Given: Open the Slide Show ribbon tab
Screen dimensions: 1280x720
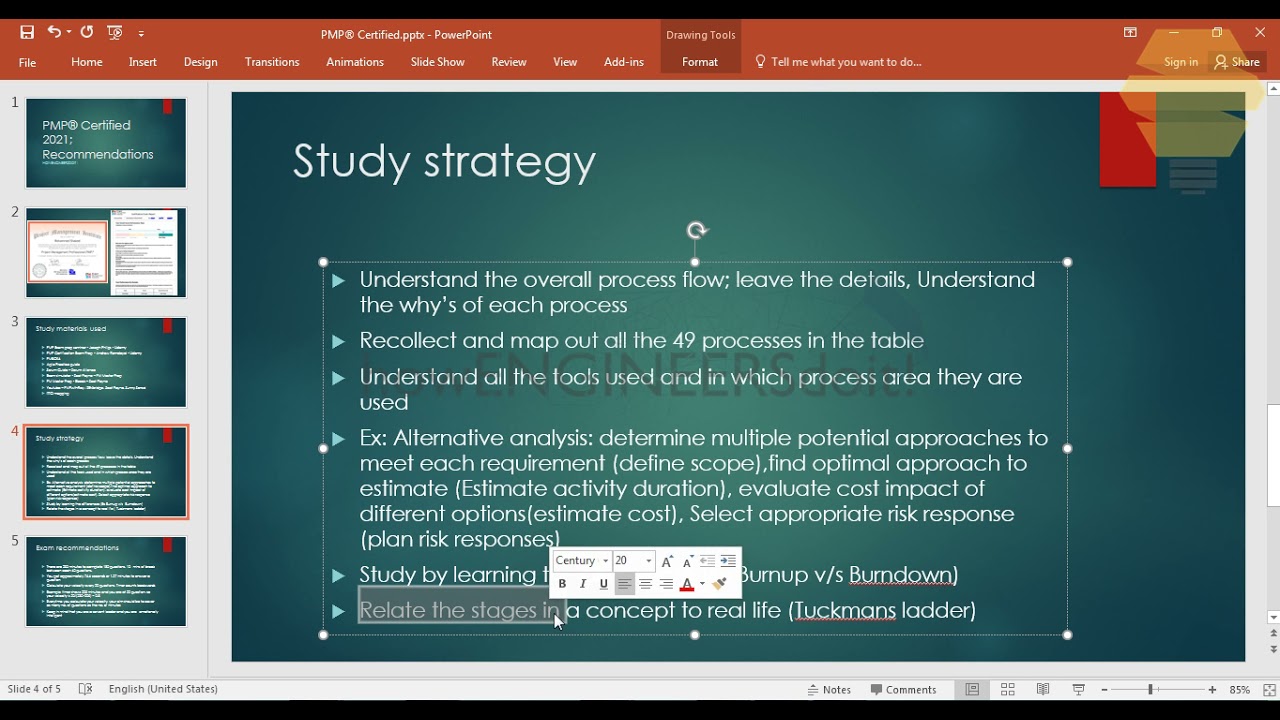Looking at the screenshot, I should [438, 62].
